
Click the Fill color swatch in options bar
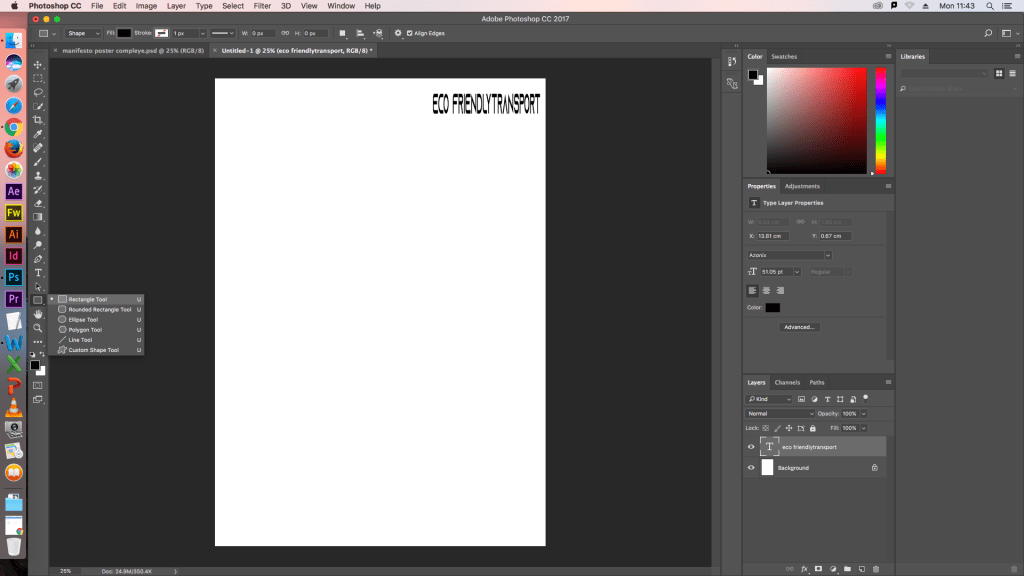[124, 33]
